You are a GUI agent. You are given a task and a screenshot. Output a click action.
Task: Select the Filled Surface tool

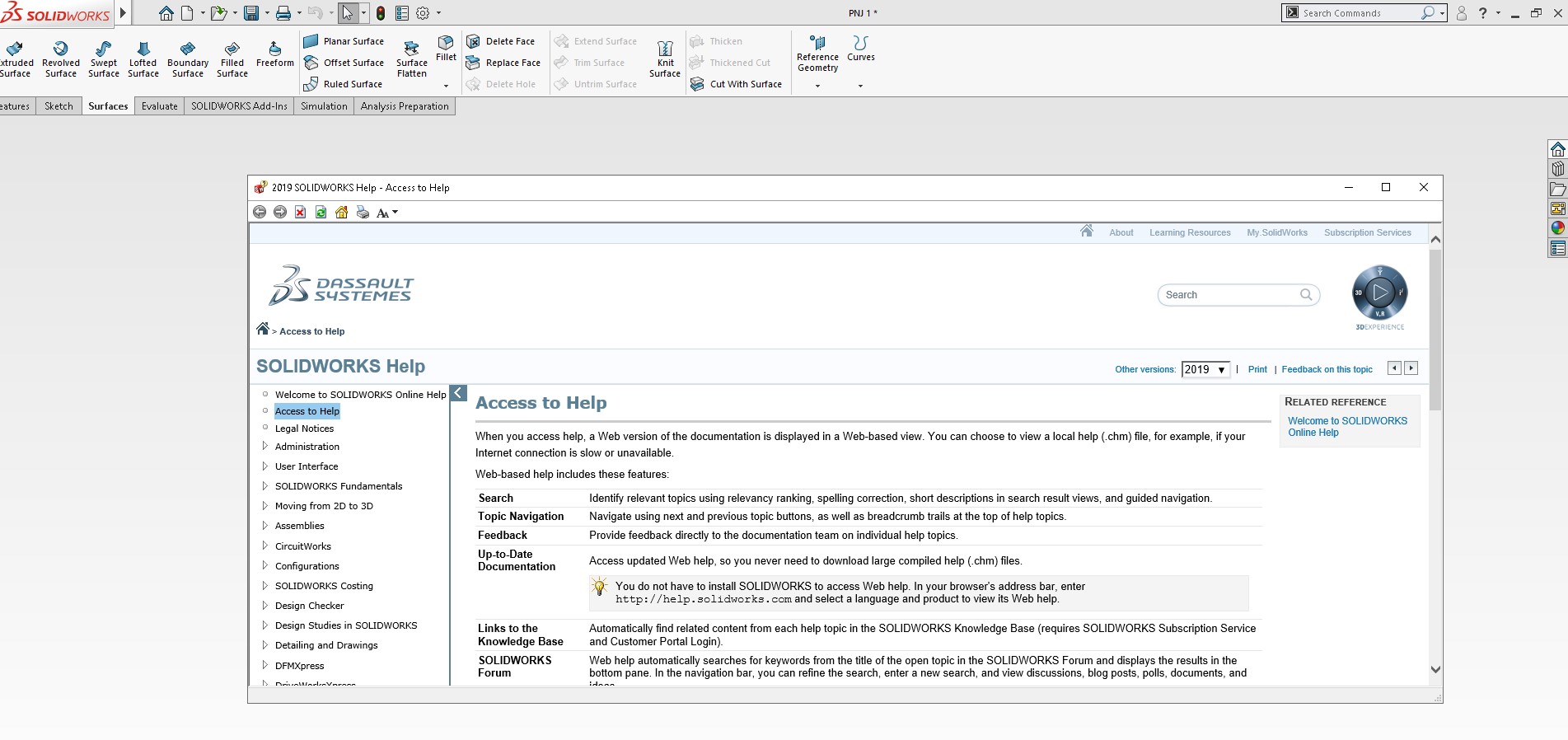[x=232, y=59]
